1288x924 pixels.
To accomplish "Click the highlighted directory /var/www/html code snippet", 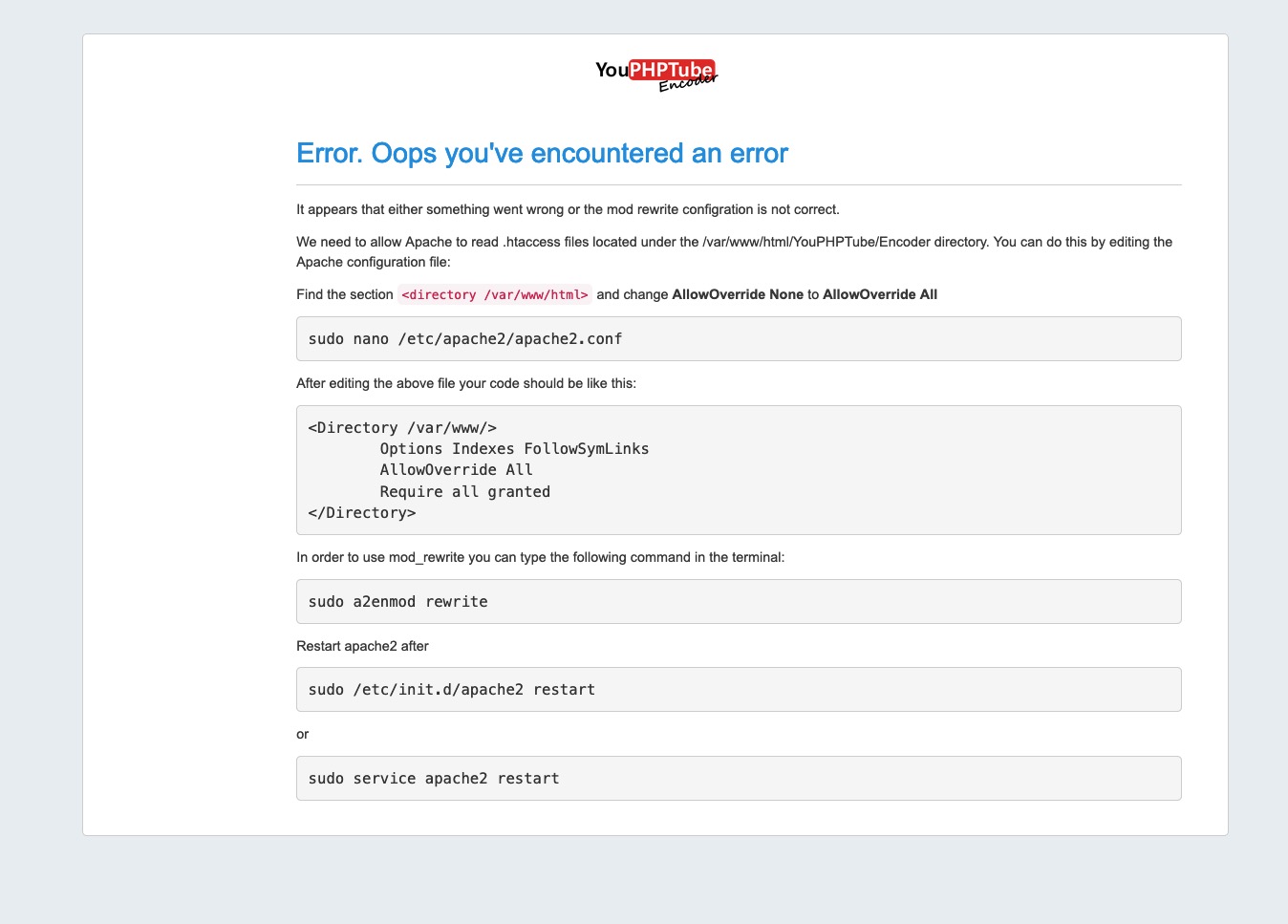I will tap(494, 294).
